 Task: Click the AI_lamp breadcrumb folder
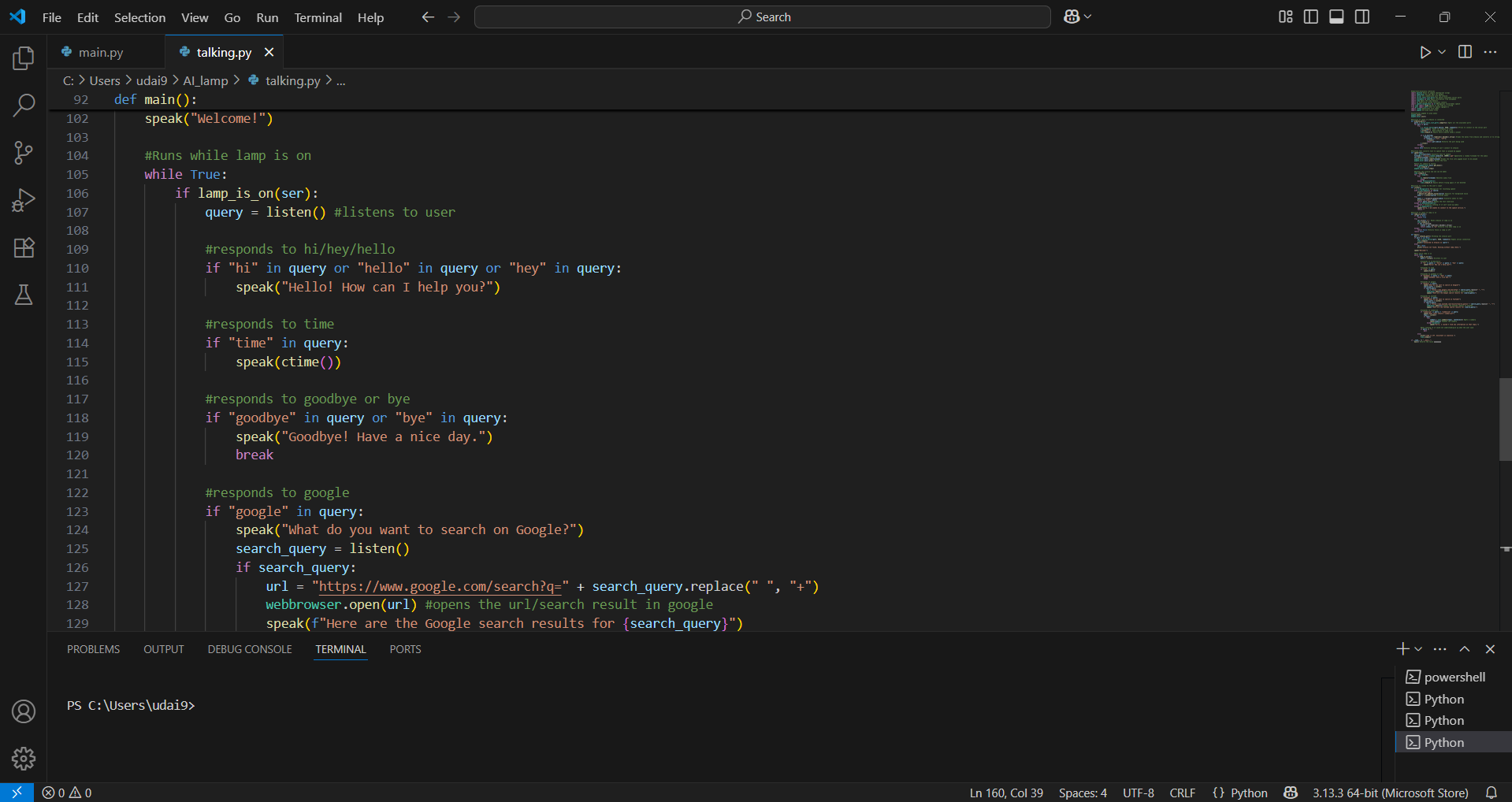tap(206, 80)
